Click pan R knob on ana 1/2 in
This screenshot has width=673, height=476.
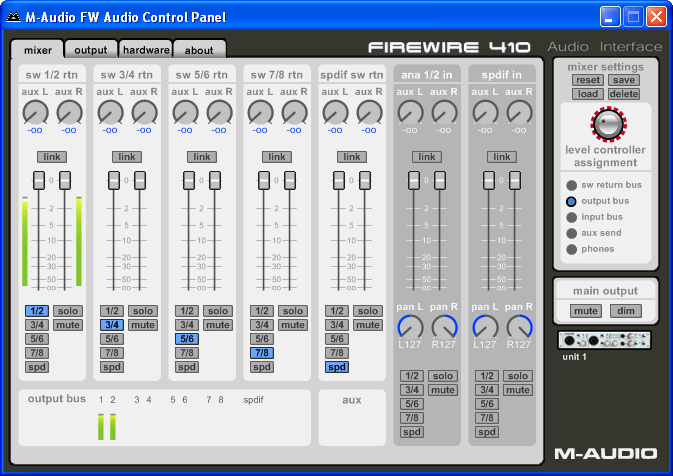[x=444, y=327]
